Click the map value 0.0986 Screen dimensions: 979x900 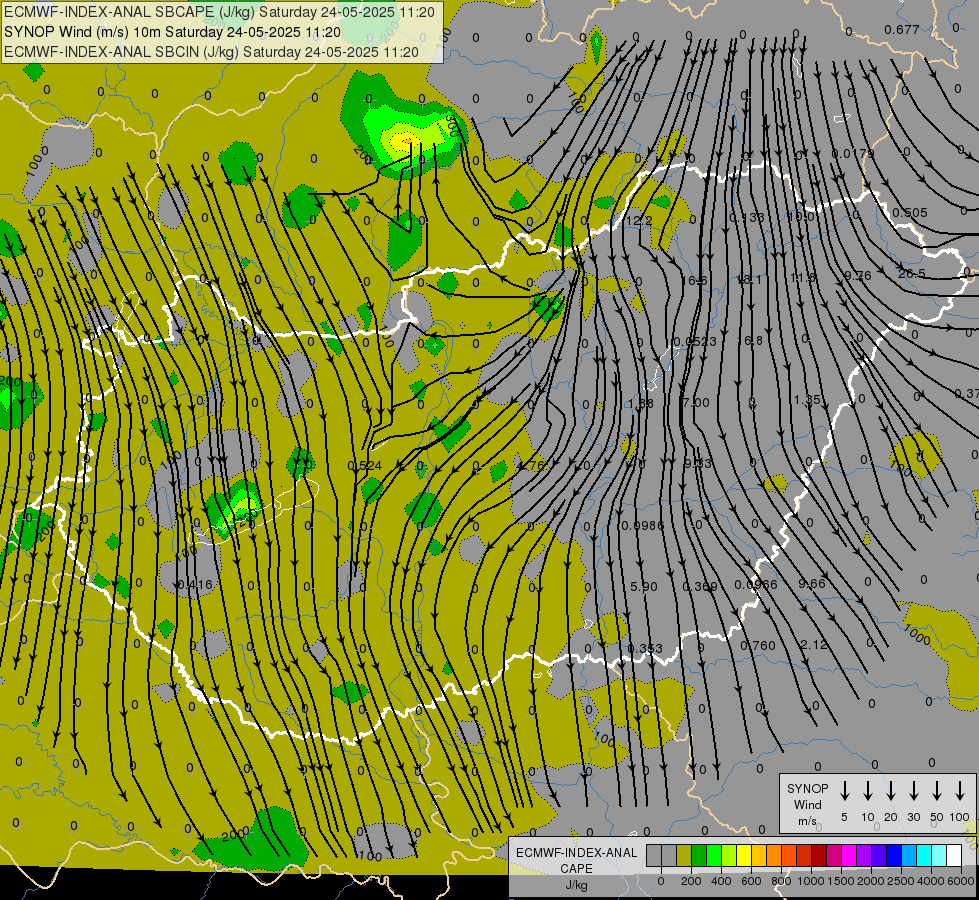click(x=643, y=526)
